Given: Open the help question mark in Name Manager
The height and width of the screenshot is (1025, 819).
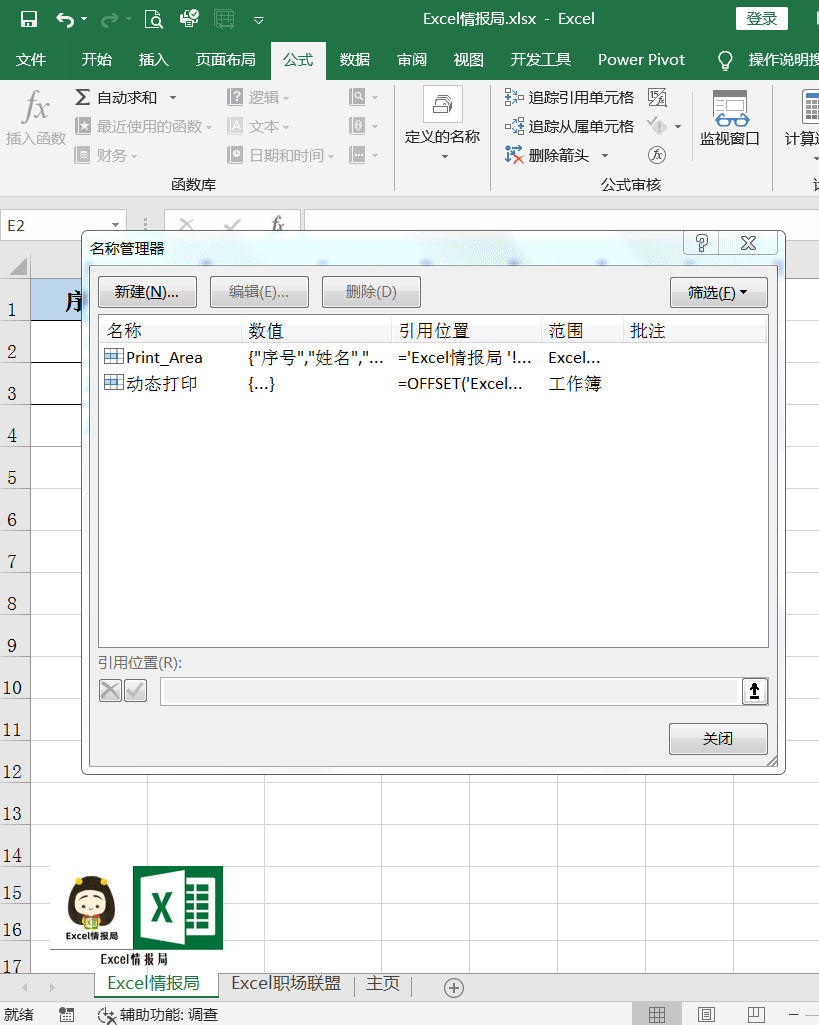Looking at the screenshot, I should coord(702,243).
